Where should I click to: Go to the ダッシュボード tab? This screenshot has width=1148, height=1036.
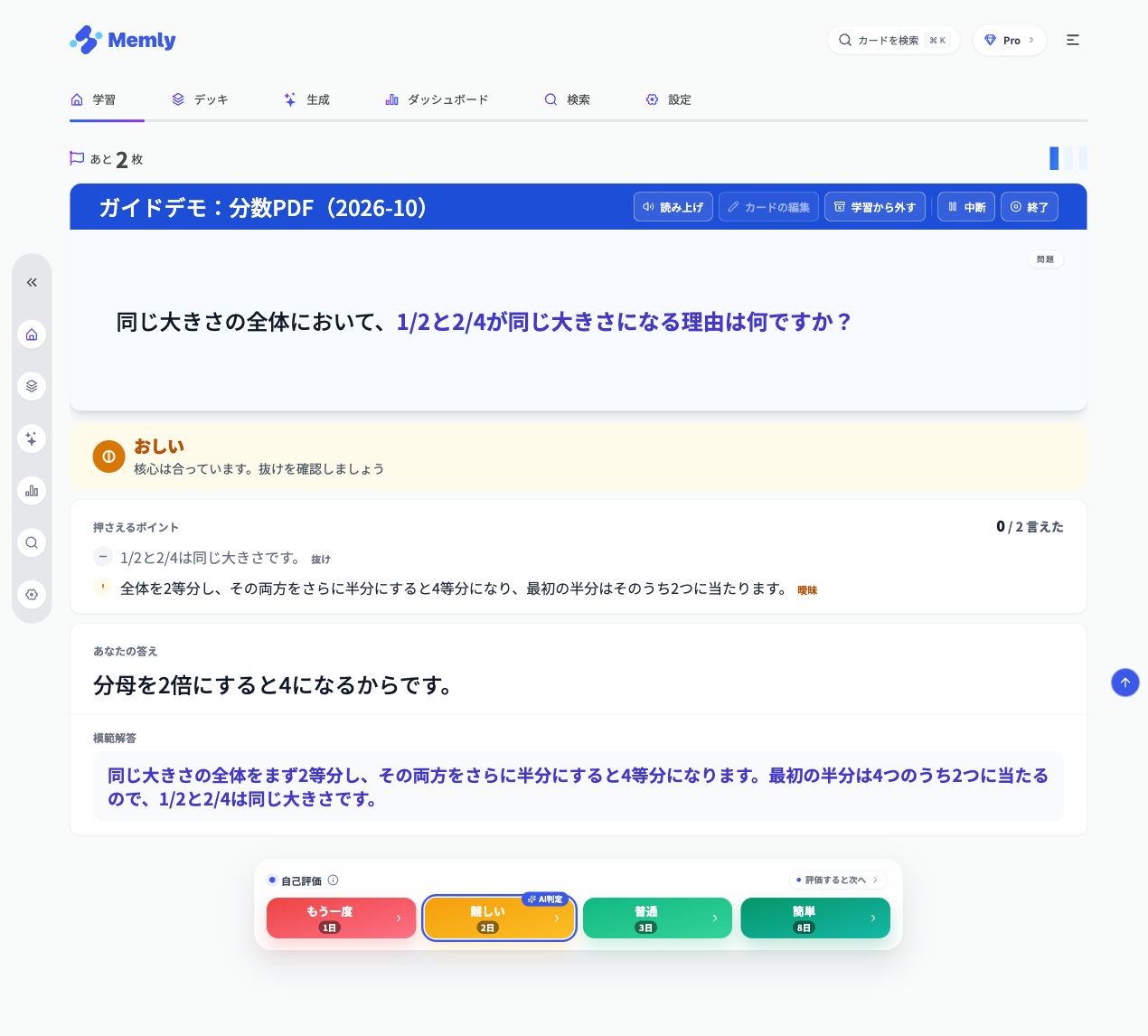click(437, 99)
